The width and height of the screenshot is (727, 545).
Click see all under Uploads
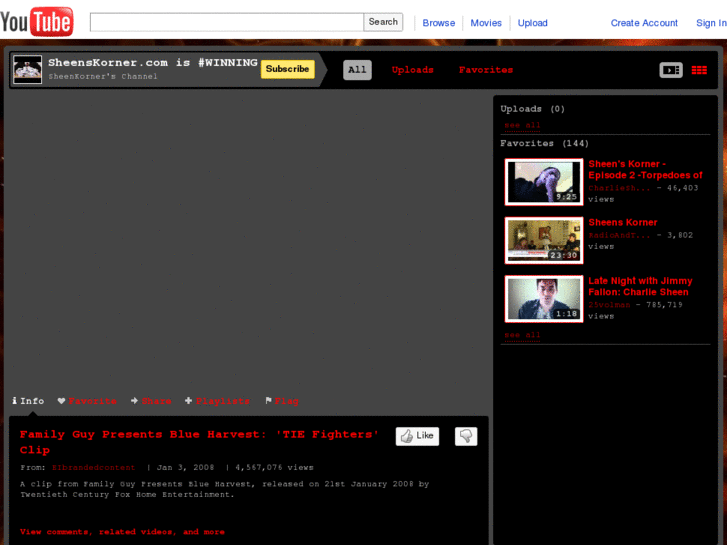[x=522, y=125]
